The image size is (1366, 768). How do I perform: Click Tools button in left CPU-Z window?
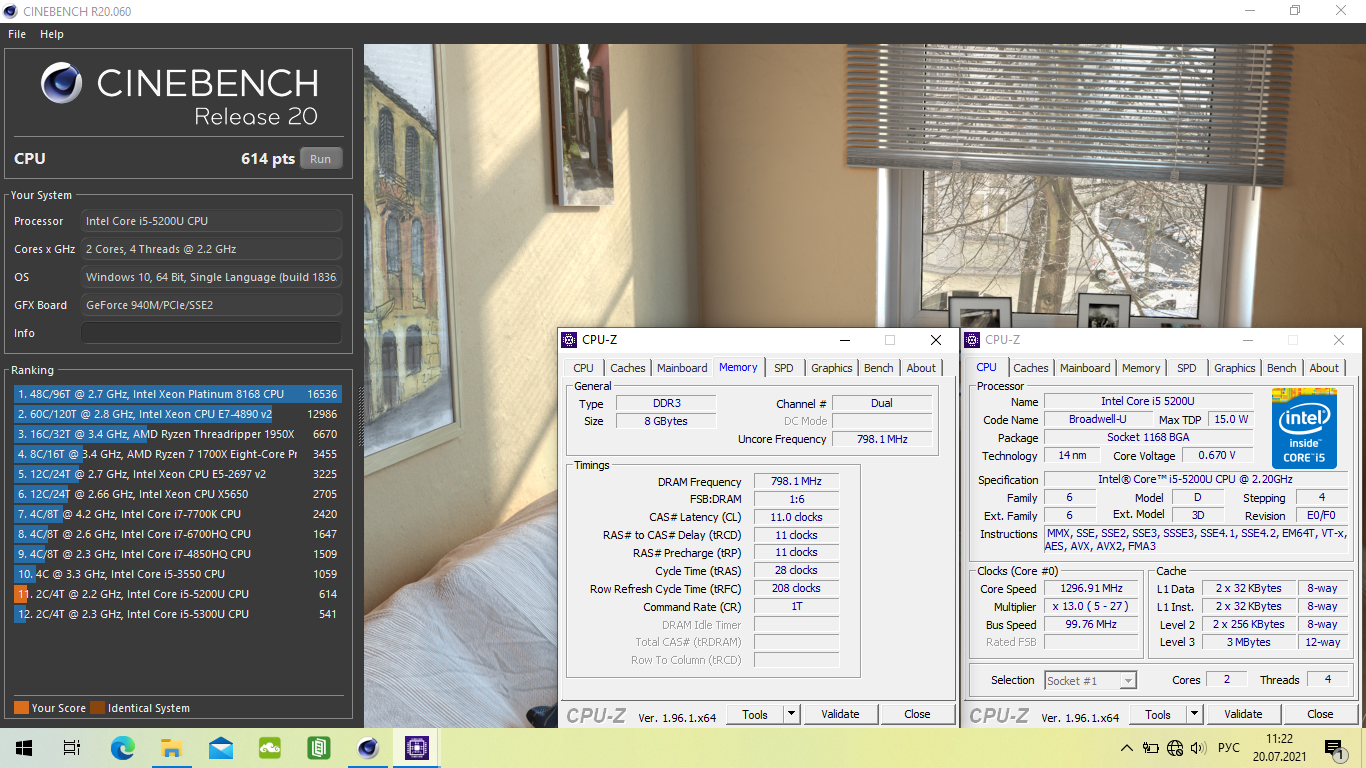(755, 714)
